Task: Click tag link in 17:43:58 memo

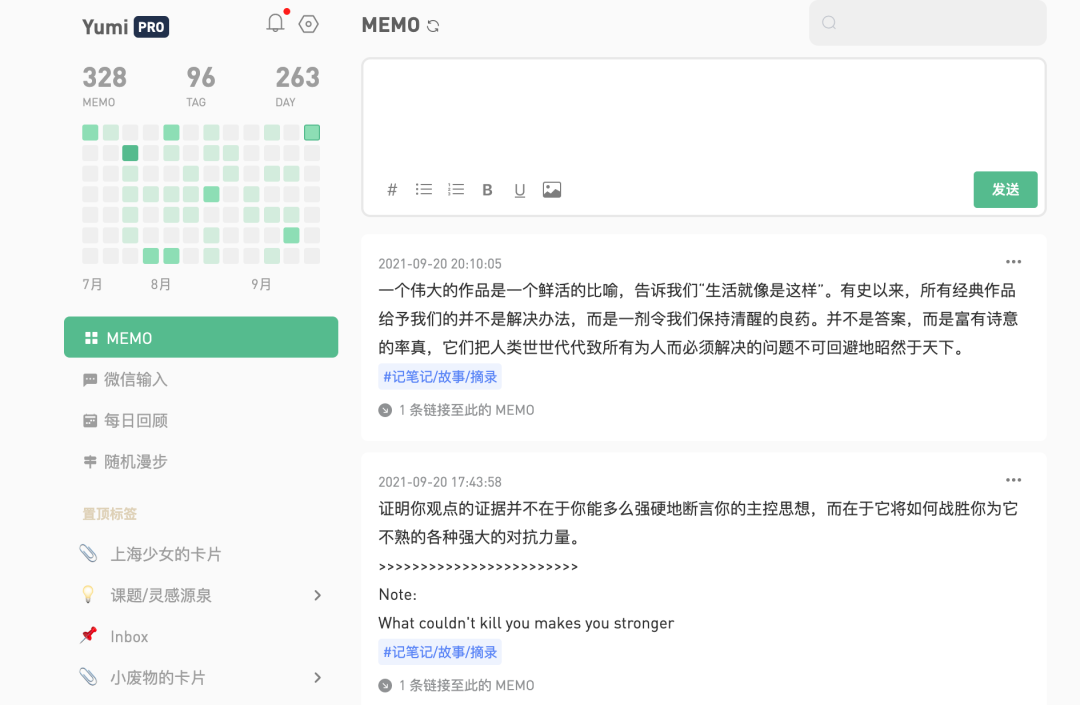Action: click(x=440, y=652)
